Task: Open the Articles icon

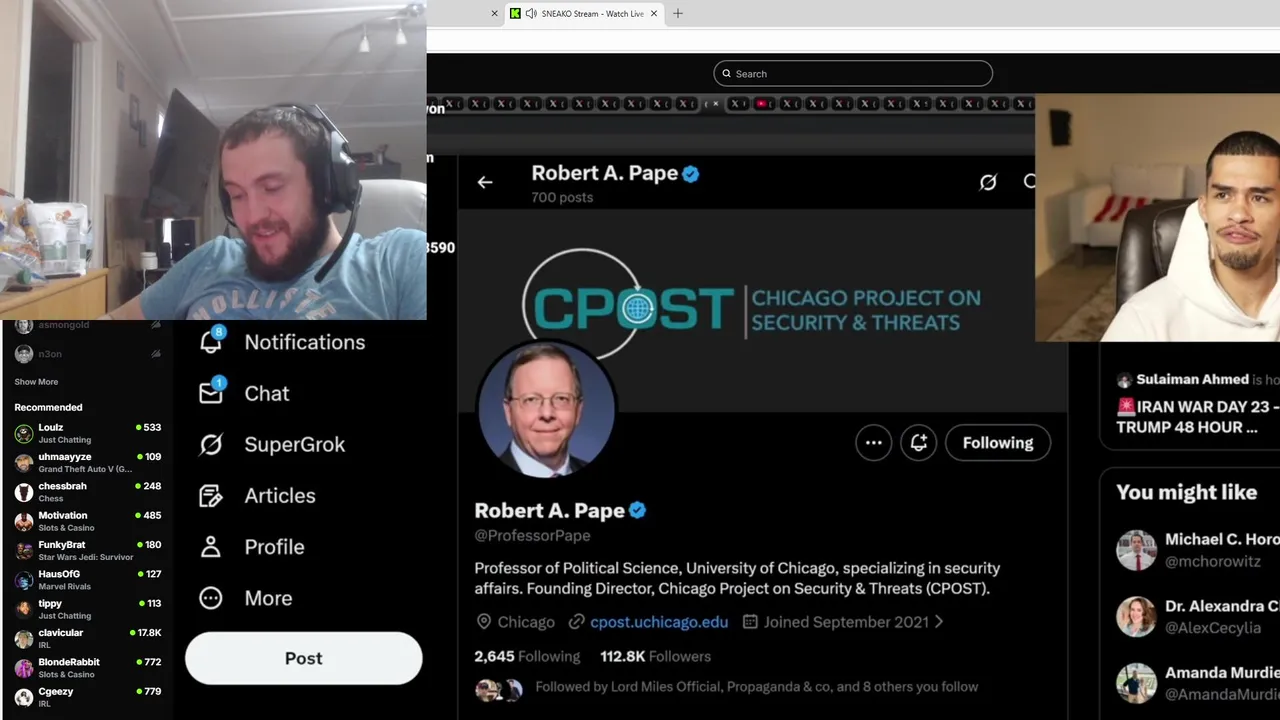Action: tap(211, 495)
